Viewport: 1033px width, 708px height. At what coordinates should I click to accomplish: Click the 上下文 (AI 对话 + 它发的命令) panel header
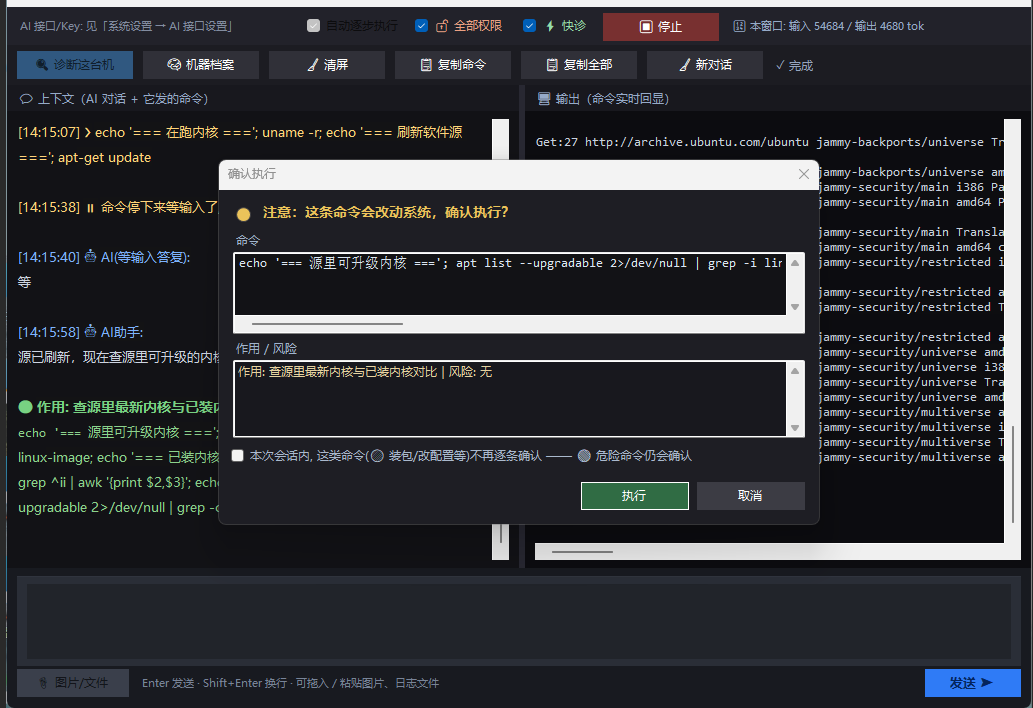(x=115, y=99)
